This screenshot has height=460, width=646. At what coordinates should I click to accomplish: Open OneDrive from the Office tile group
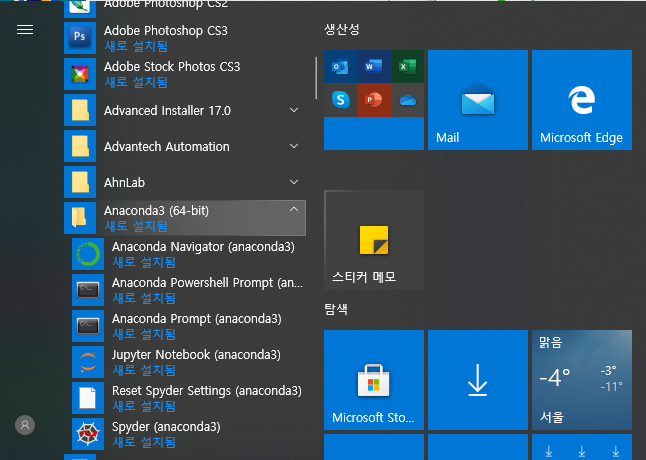click(x=407, y=100)
